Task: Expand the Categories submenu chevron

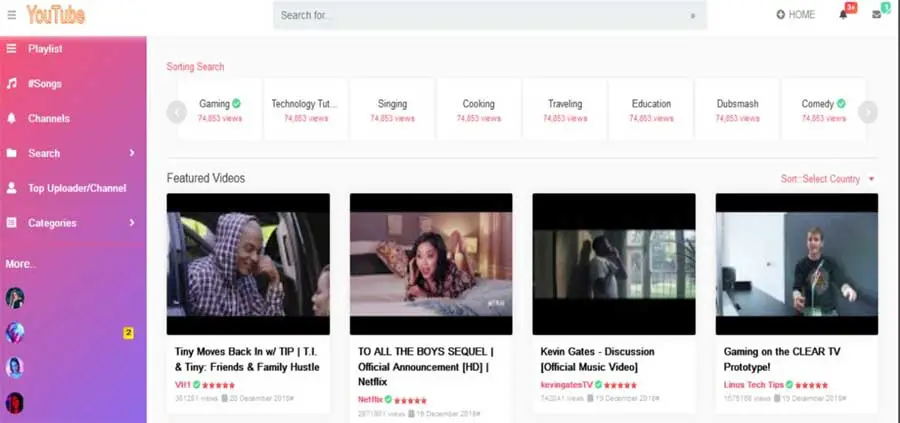Action: click(132, 223)
